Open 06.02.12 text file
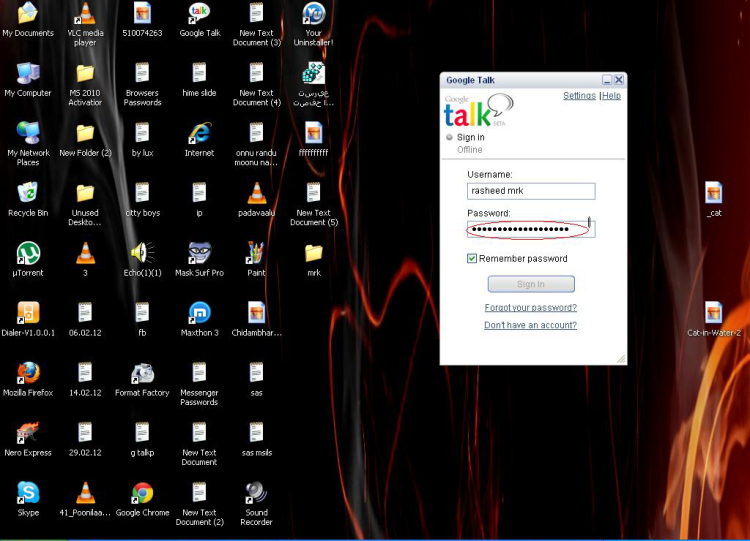Image resolution: width=750 pixels, height=541 pixels. [85, 313]
